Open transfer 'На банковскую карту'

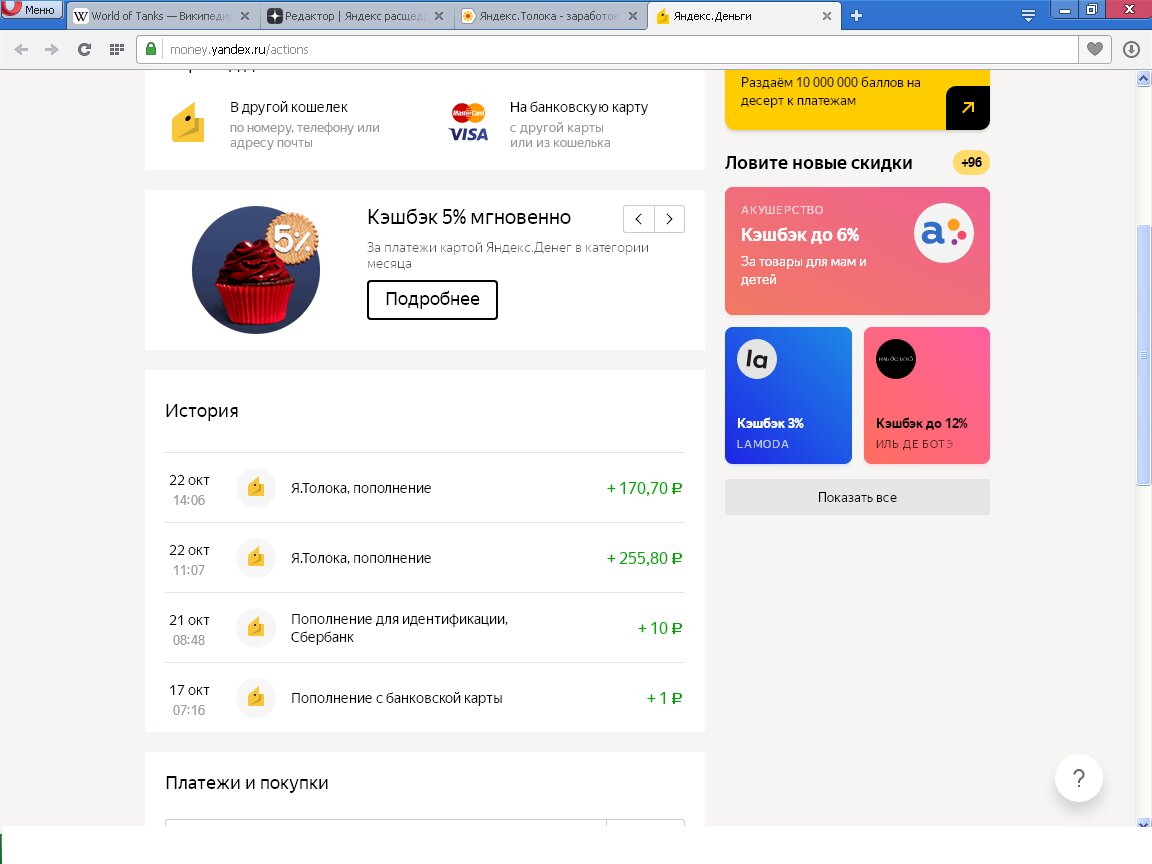pyautogui.click(x=579, y=124)
